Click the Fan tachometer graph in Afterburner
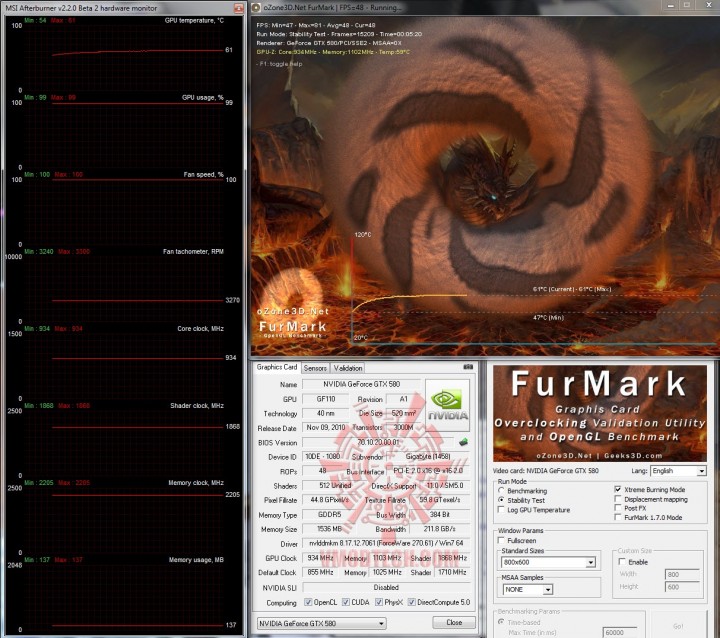Screen dimensions: 720x638 [x=124, y=286]
